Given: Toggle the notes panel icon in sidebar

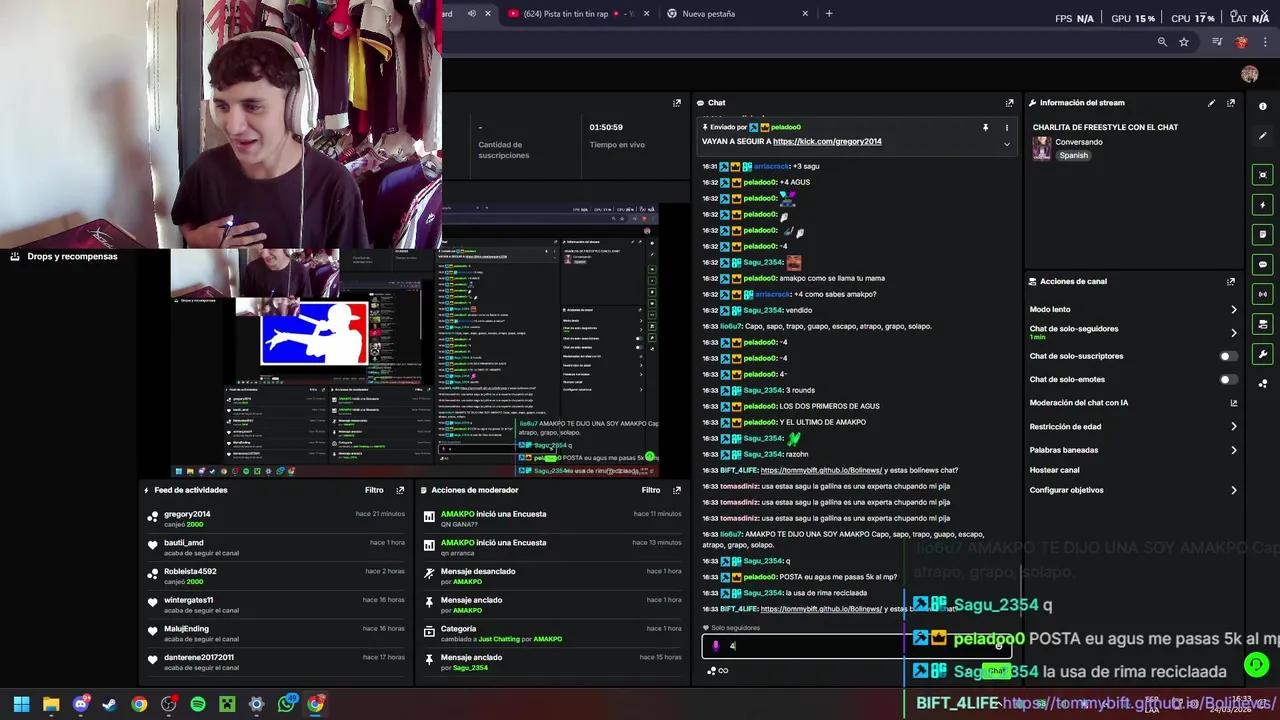Looking at the screenshot, I should click(x=1263, y=235).
